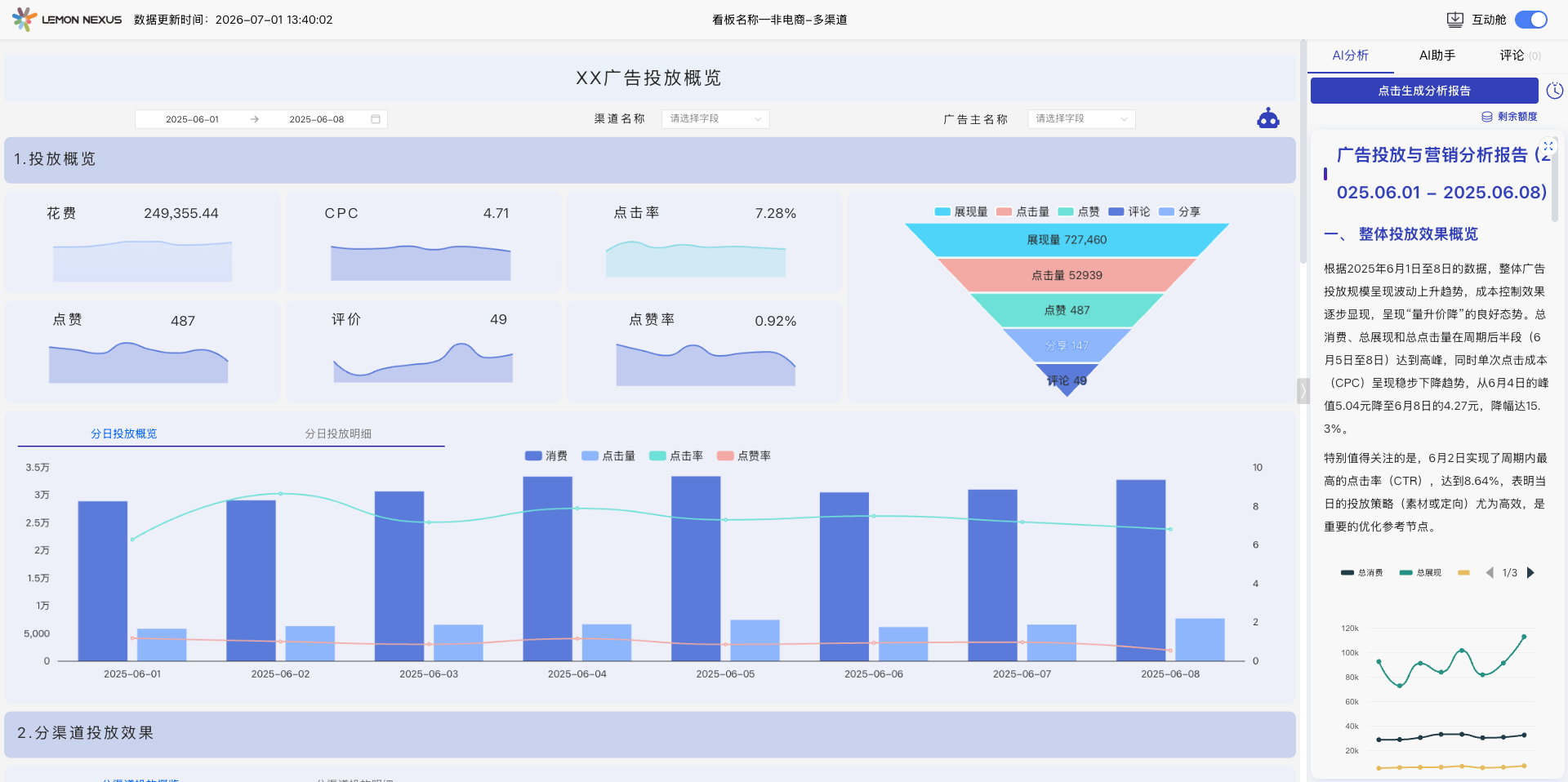Toggle daily chart legend 点击量
This screenshot has width=1568, height=782.
(x=608, y=455)
